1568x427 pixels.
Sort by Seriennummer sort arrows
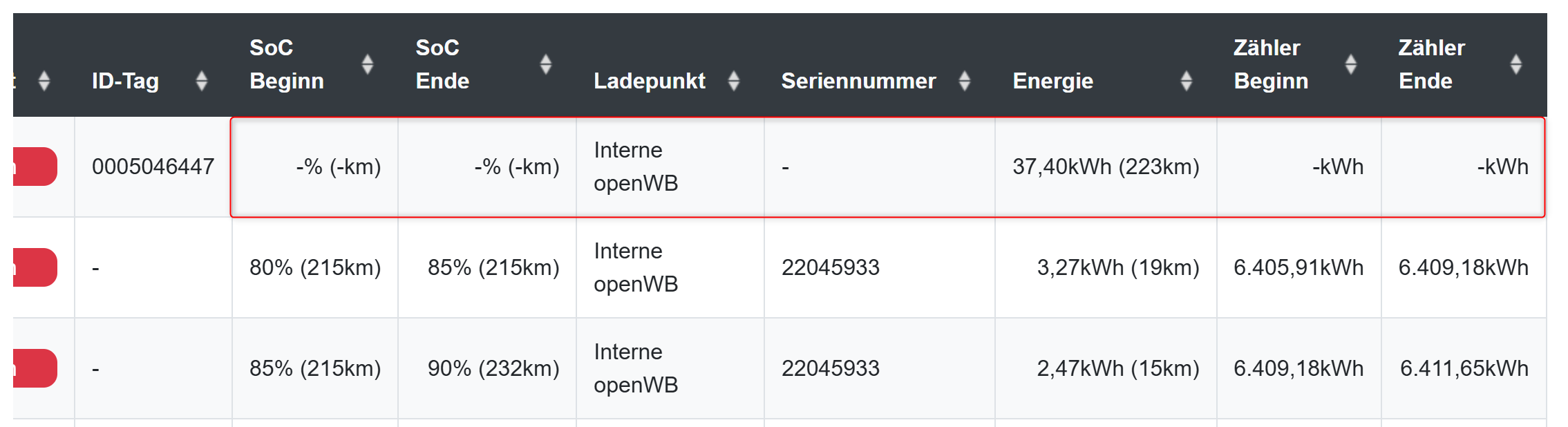point(965,81)
